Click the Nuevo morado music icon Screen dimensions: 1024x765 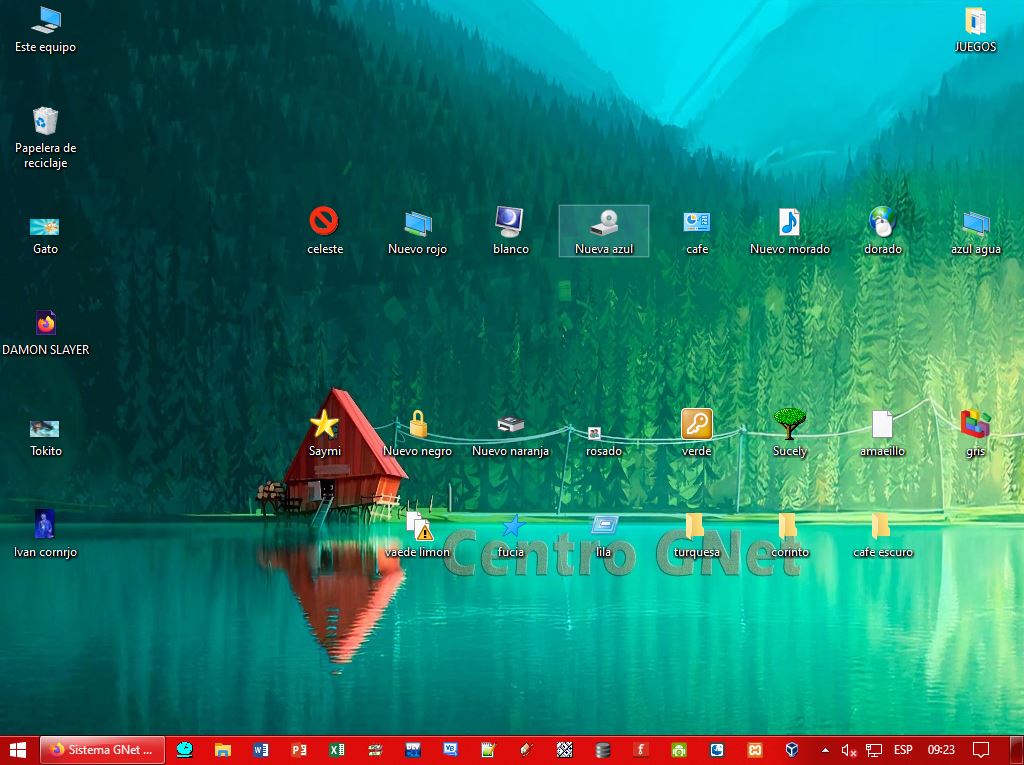point(789,222)
